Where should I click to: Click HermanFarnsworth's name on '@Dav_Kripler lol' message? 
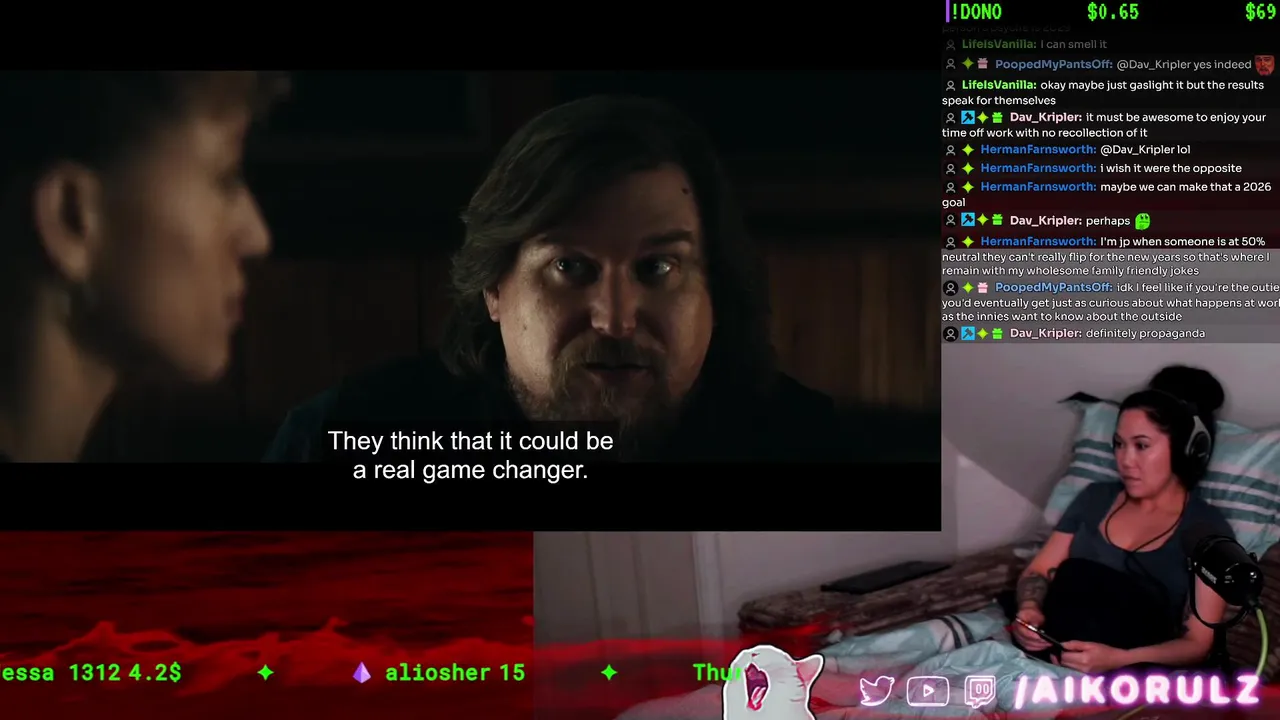pos(1038,149)
